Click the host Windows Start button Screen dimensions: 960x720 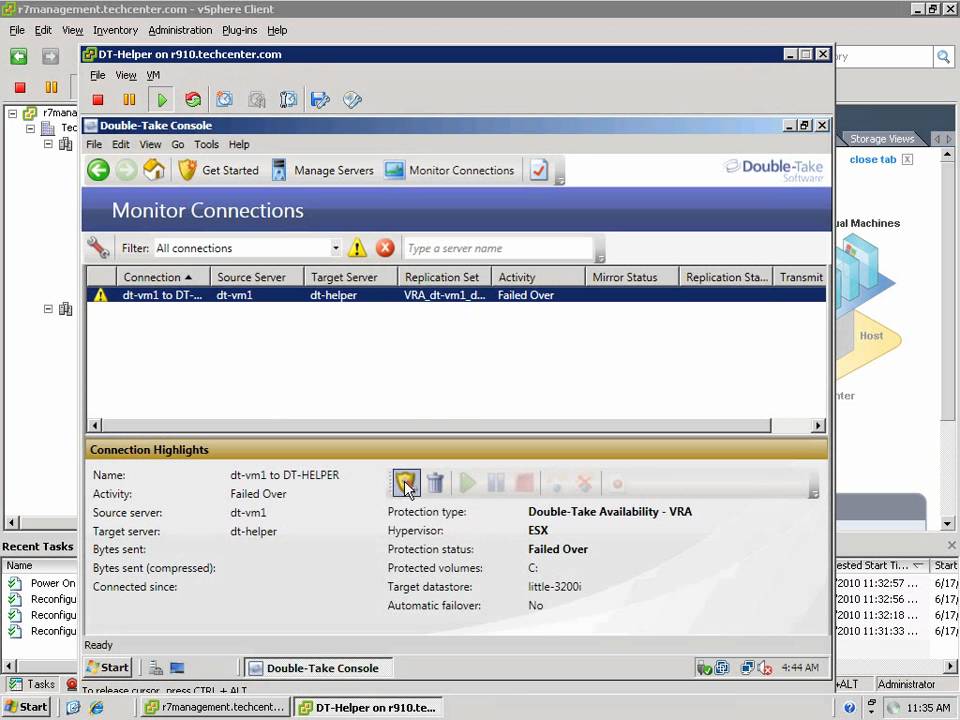26,707
